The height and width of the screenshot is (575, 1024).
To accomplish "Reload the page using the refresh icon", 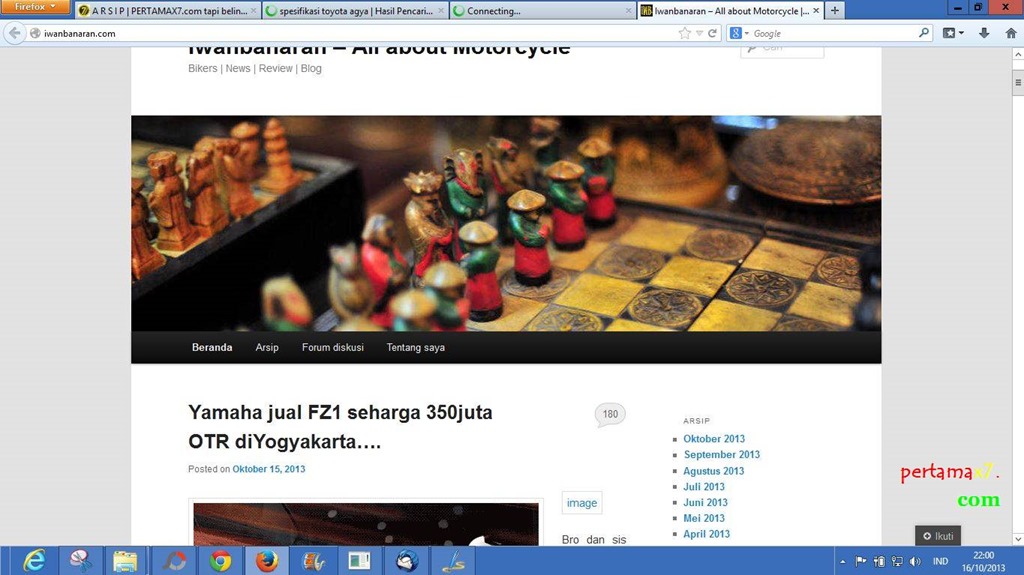I will pos(713,33).
